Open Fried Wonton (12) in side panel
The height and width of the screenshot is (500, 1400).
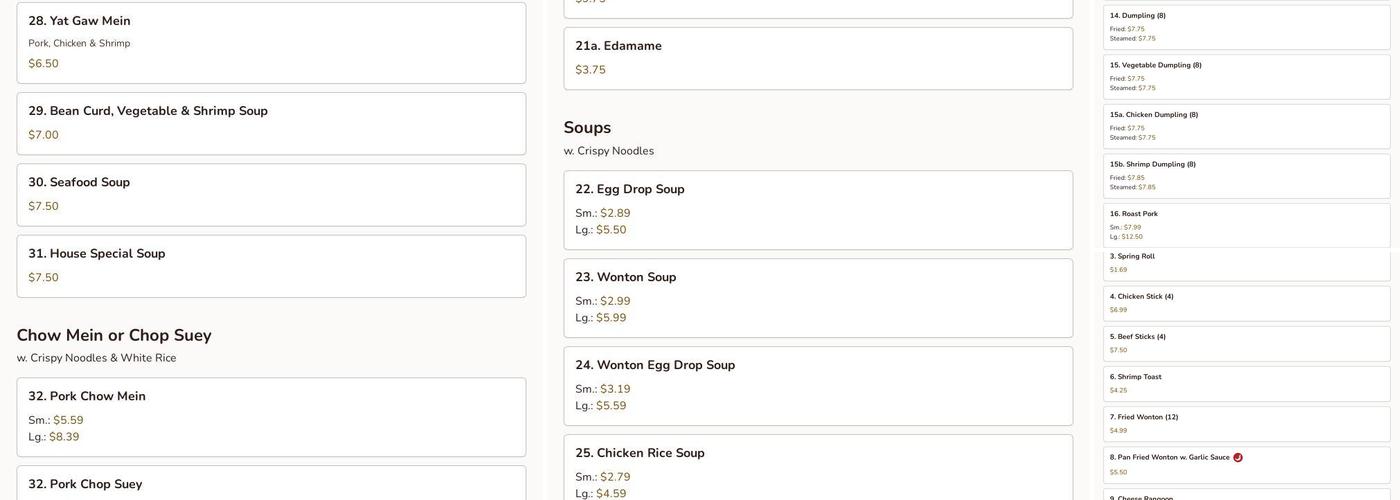[x=1246, y=424]
